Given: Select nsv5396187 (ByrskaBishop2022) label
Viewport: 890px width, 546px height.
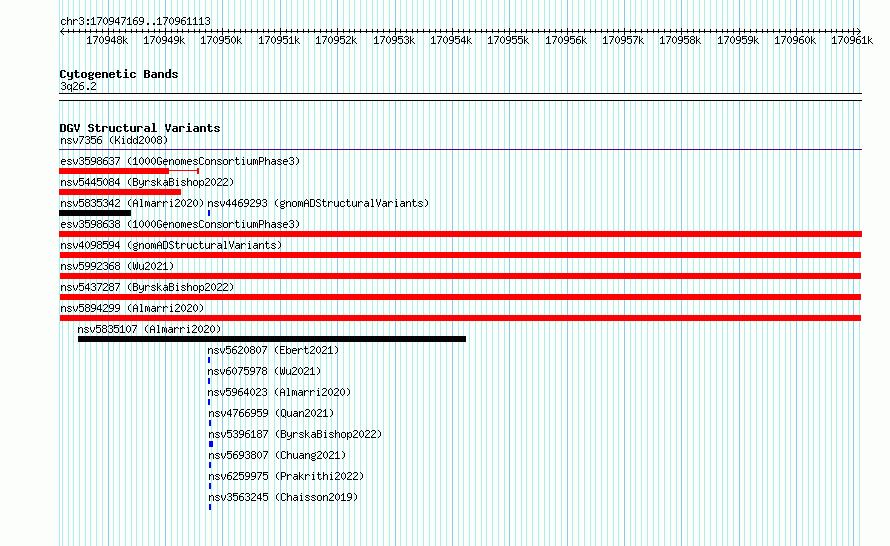Looking at the screenshot, I should (x=295, y=434).
